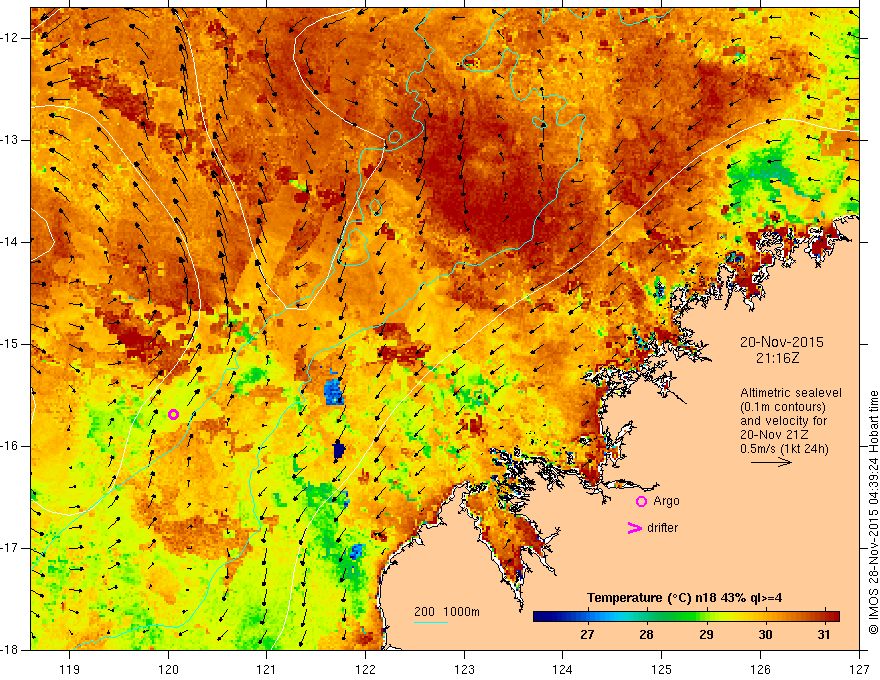This screenshot has height=680, width=880.
Task: Click the magenta drifter legend symbol
Action: pyautogui.click(x=634, y=528)
